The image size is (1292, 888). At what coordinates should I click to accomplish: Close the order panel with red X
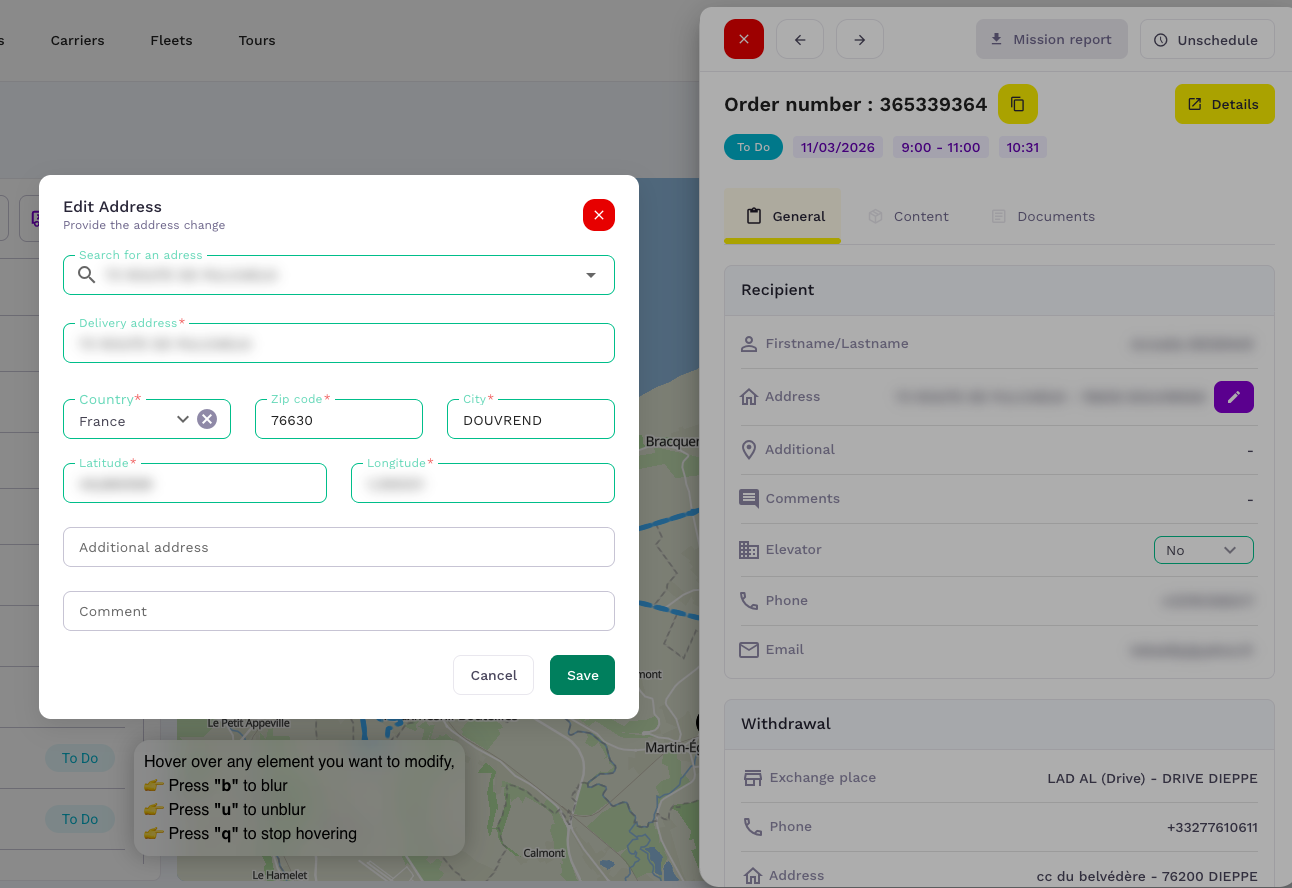[x=743, y=40]
